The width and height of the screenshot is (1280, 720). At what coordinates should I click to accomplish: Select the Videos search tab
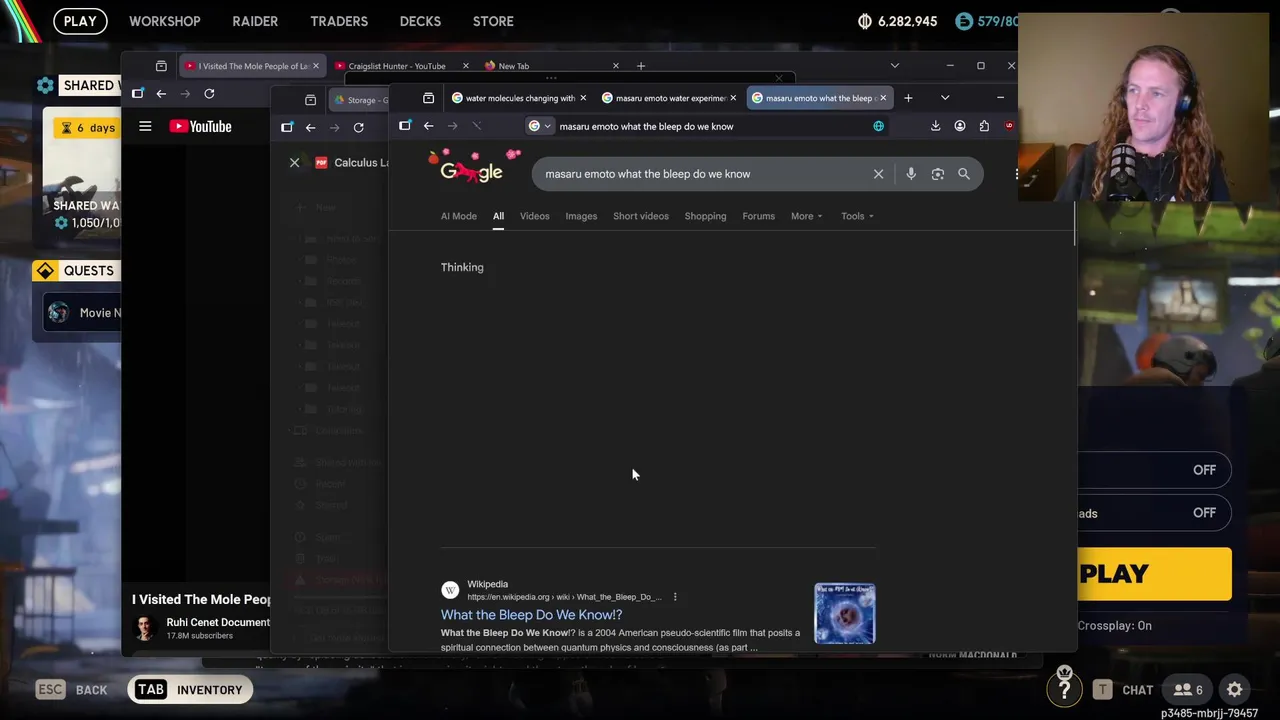pyautogui.click(x=534, y=216)
